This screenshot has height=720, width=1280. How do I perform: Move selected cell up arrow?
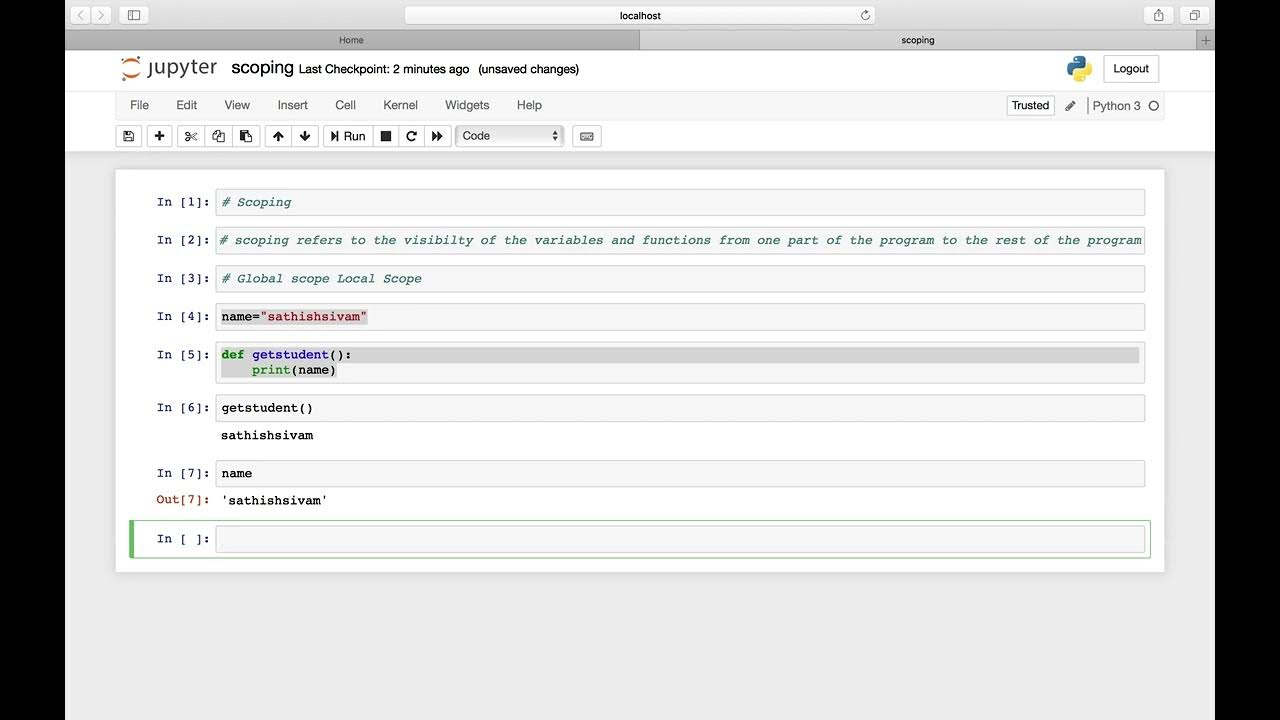pyautogui.click(x=278, y=136)
